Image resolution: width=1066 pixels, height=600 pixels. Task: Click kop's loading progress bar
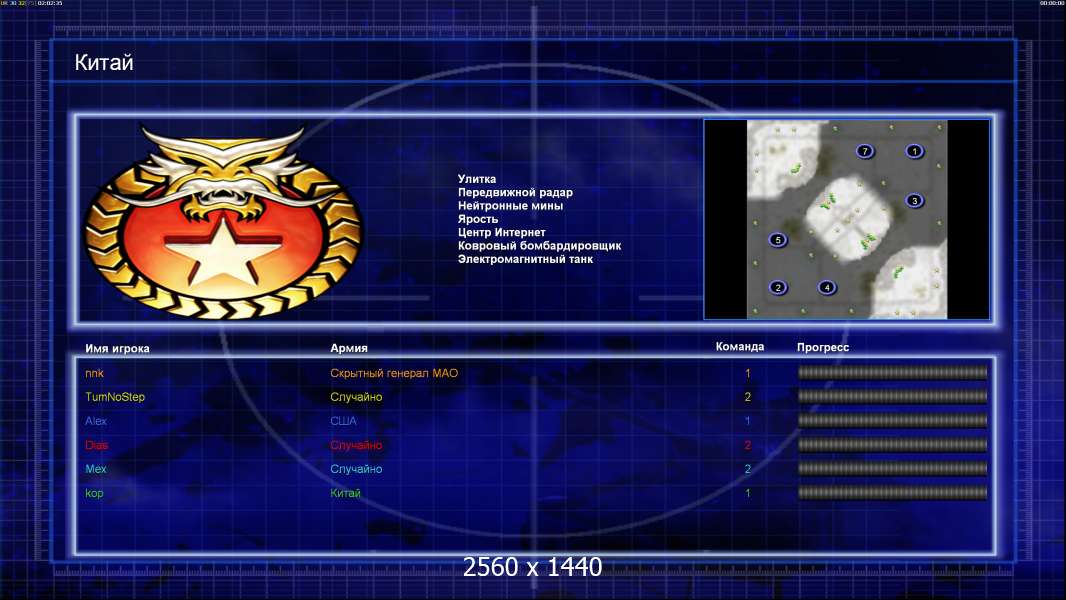[x=893, y=493]
